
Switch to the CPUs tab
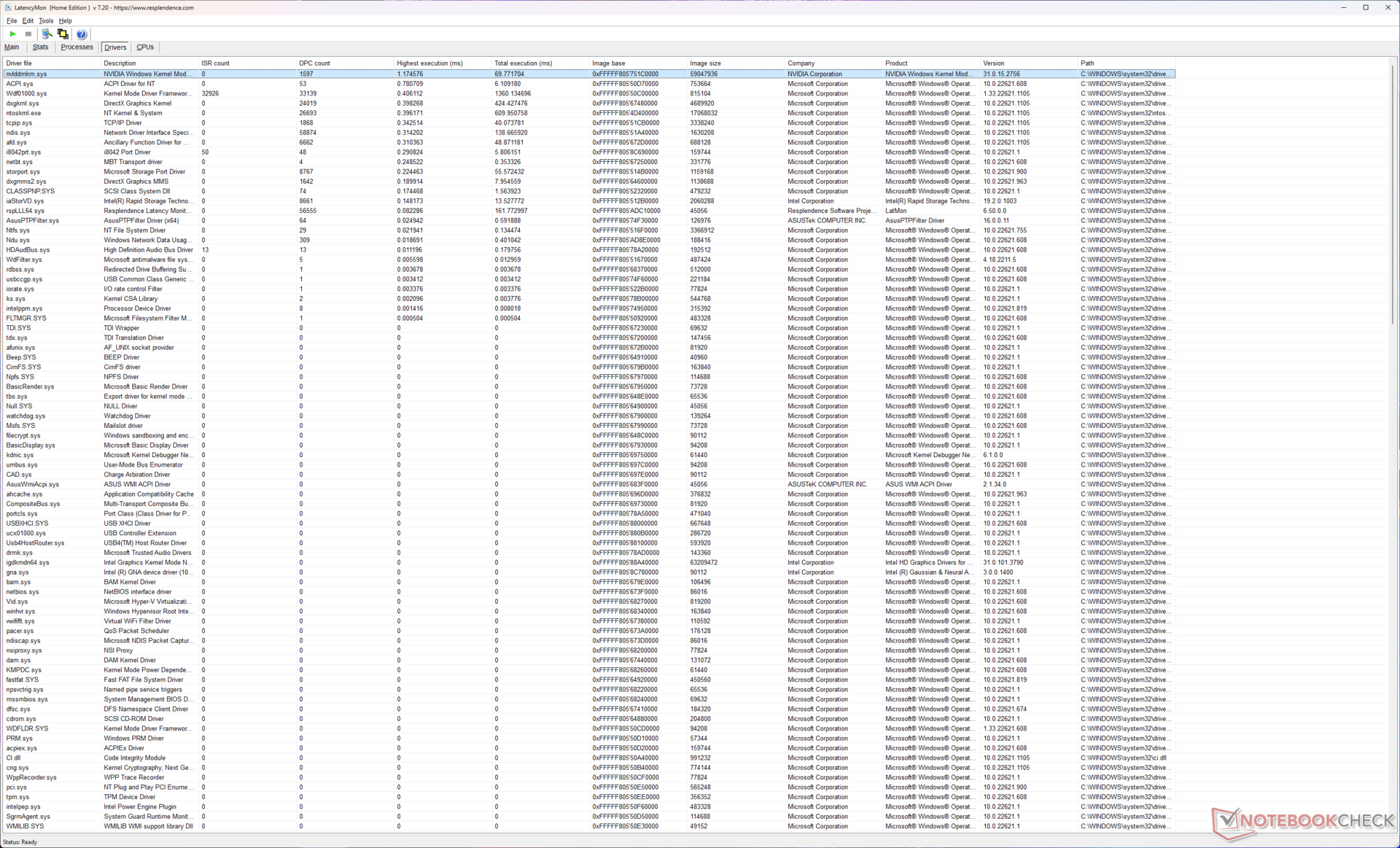point(145,47)
